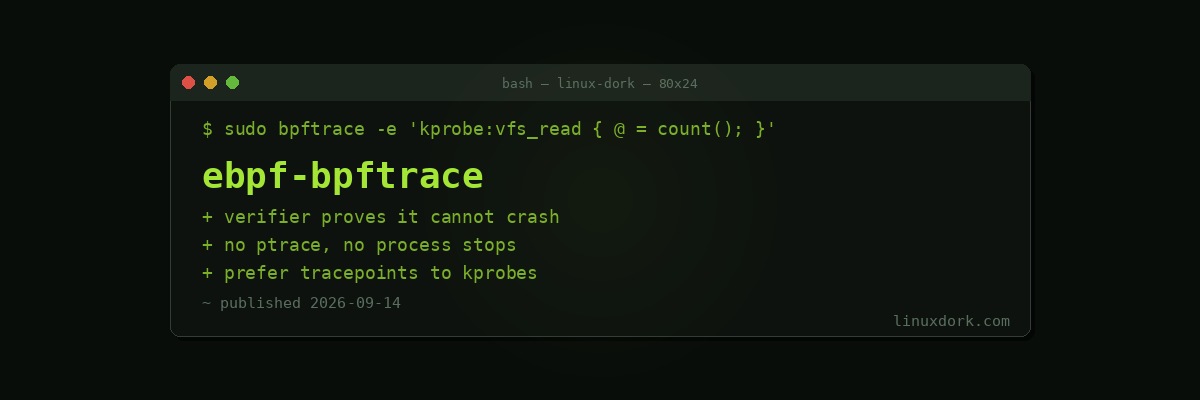Click the sudo bpftrace command line

[x=489, y=130]
